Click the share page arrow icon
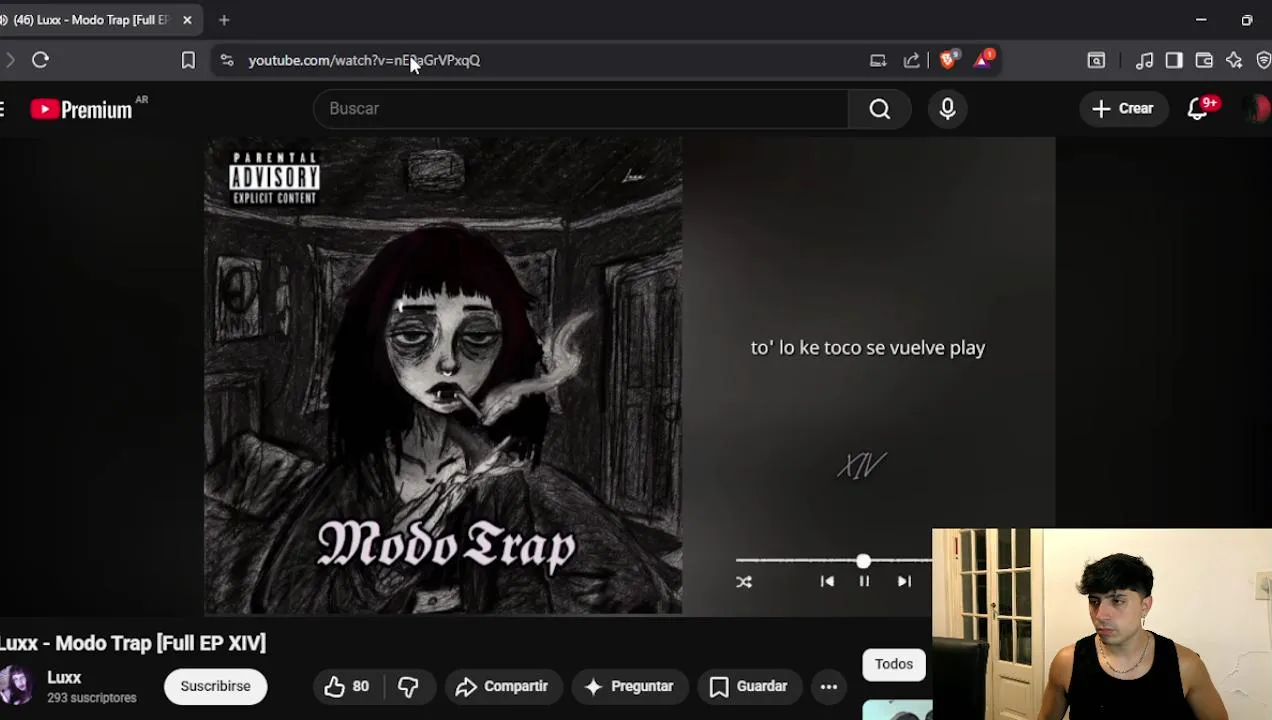Image resolution: width=1272 pixels, height=720 pixels. click(x=912, y=60)
